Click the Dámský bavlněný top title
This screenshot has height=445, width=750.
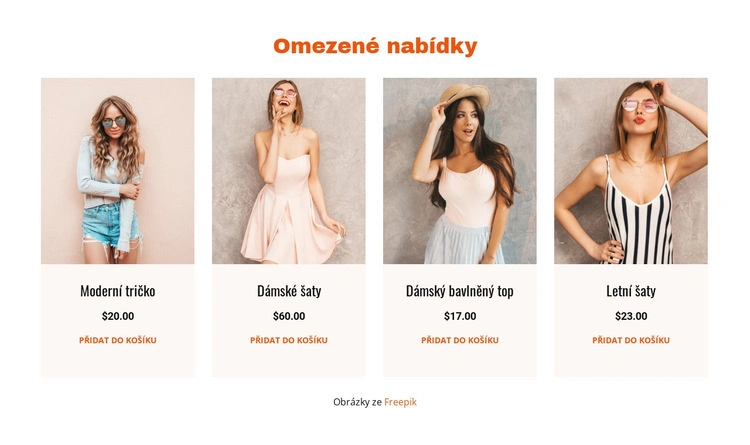click(460, 291)
